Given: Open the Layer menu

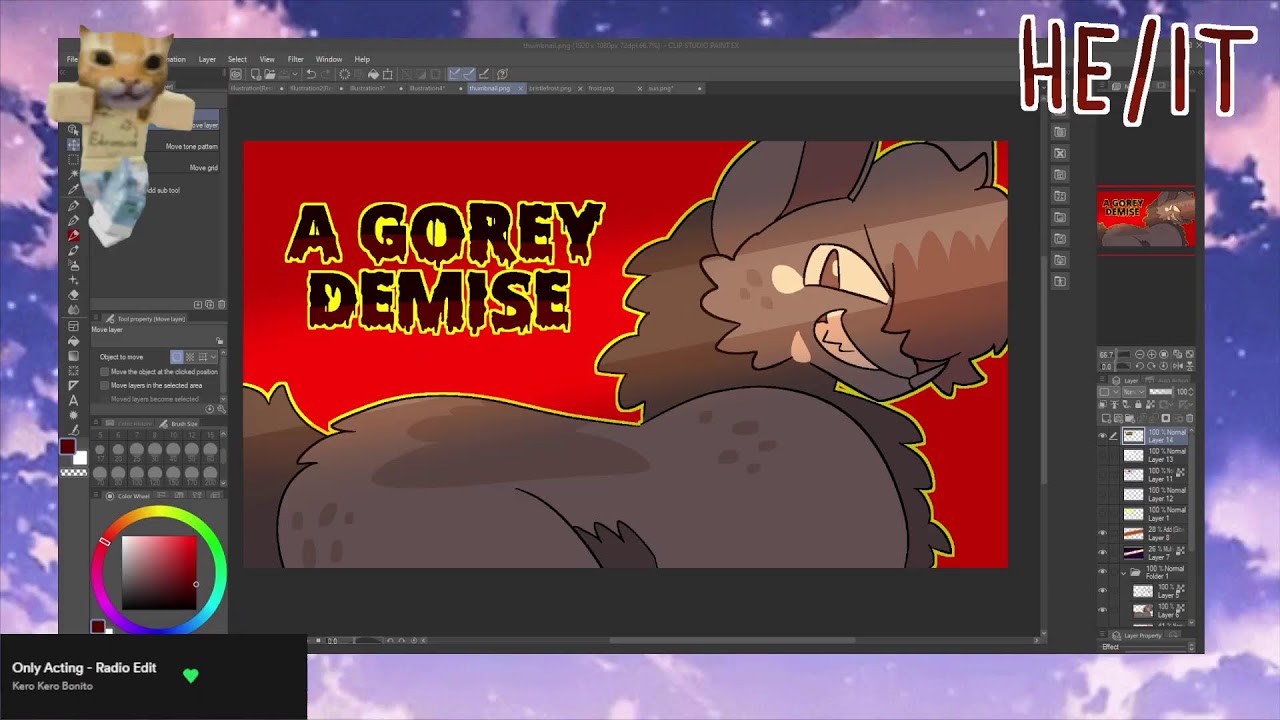Looking at the screenshot, I should click(207, 59).
